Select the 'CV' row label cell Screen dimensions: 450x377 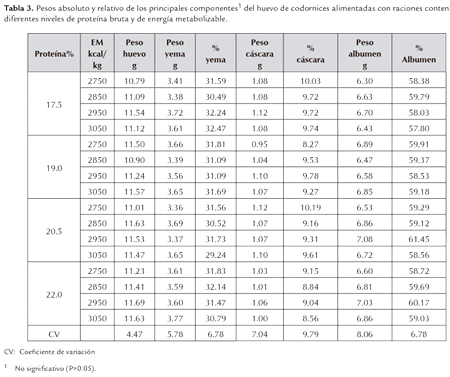coord(54,334)
